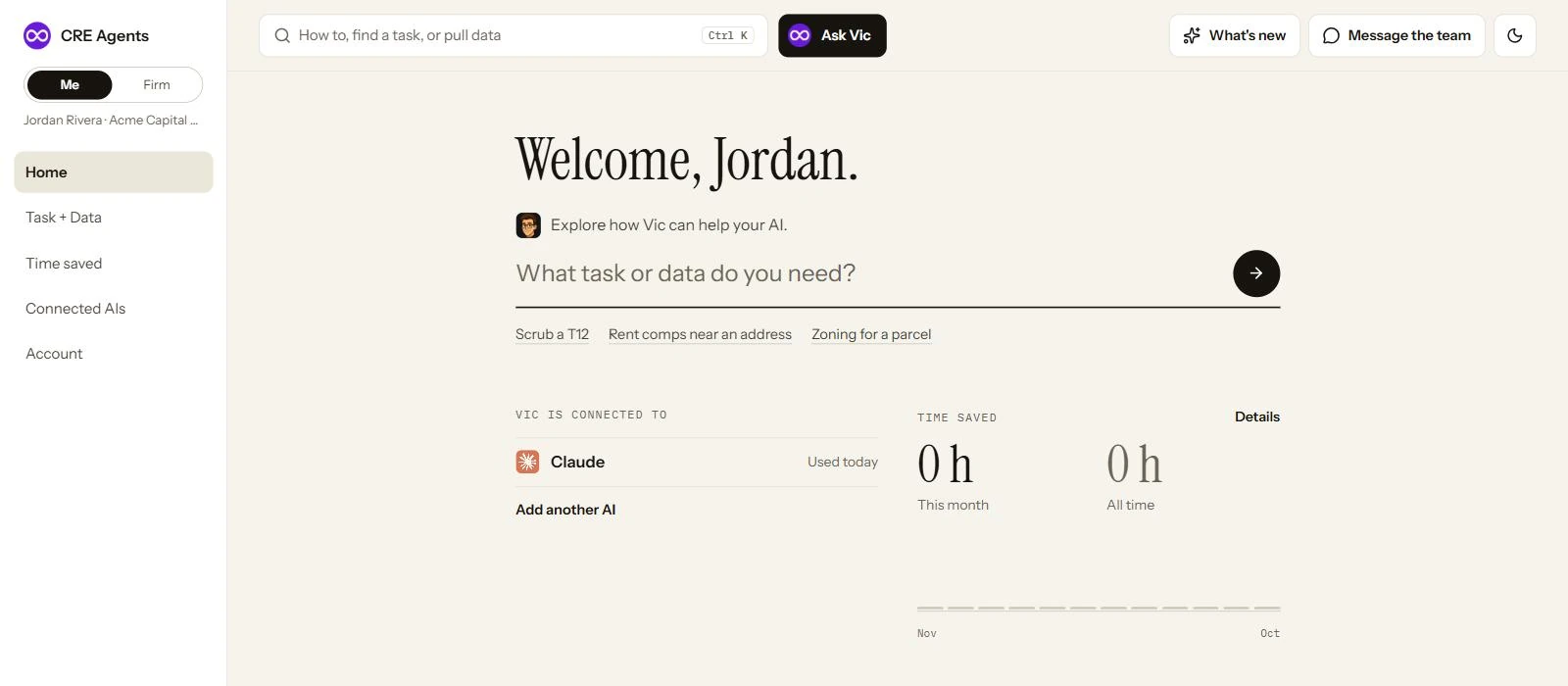
Task: Open Connected AIs page
Action: 114,309
